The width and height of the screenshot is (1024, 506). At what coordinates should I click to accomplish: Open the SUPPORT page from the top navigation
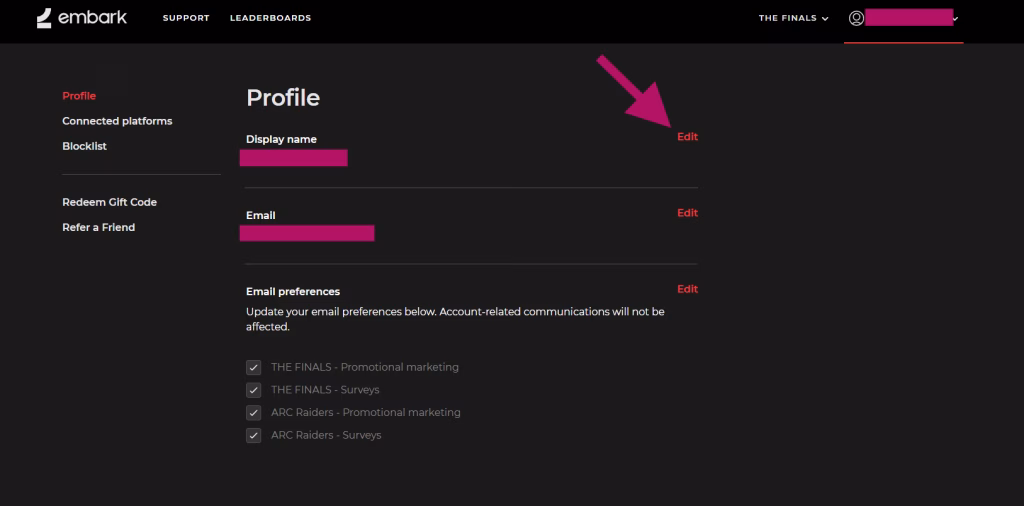(x=186, y=18)
